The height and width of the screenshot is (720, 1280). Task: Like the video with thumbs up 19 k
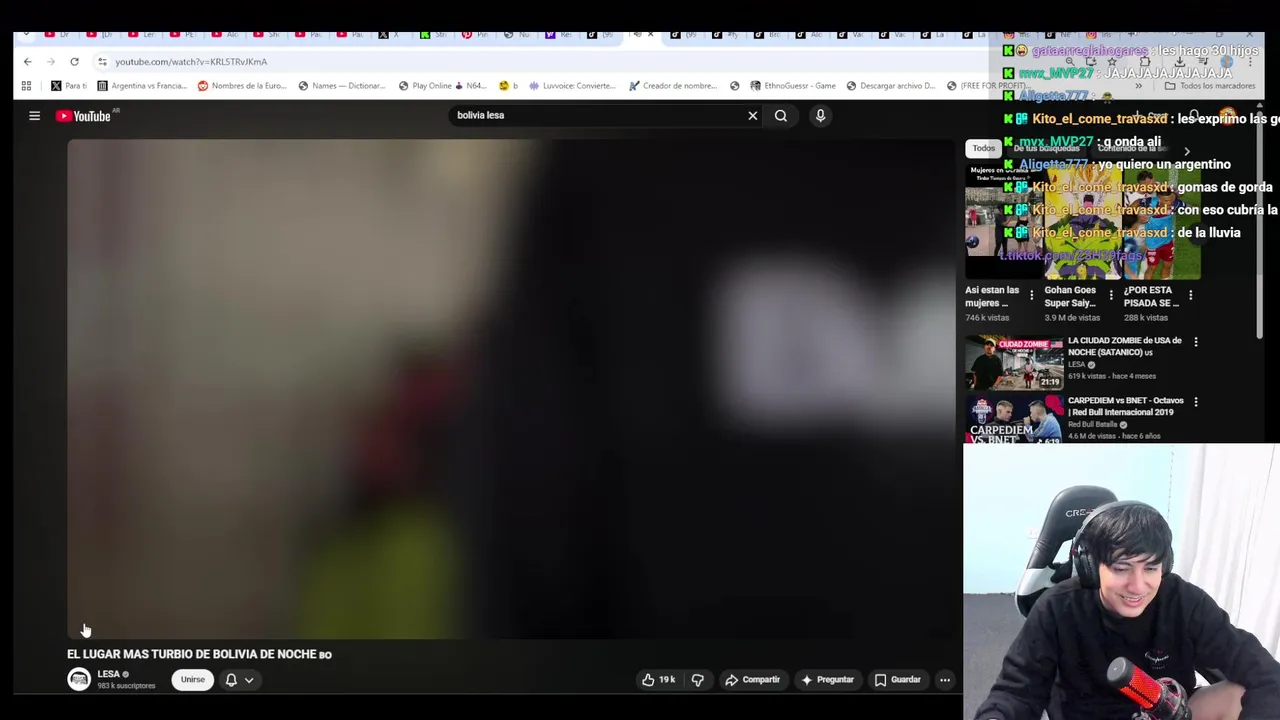point(658,680)
